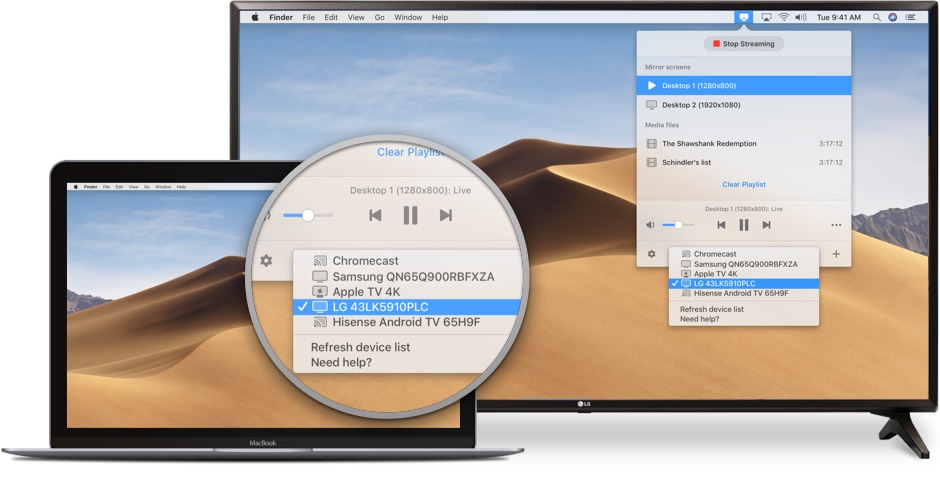Open the blue JustStream icon in TV menu bar

click(x=743, y=17)
